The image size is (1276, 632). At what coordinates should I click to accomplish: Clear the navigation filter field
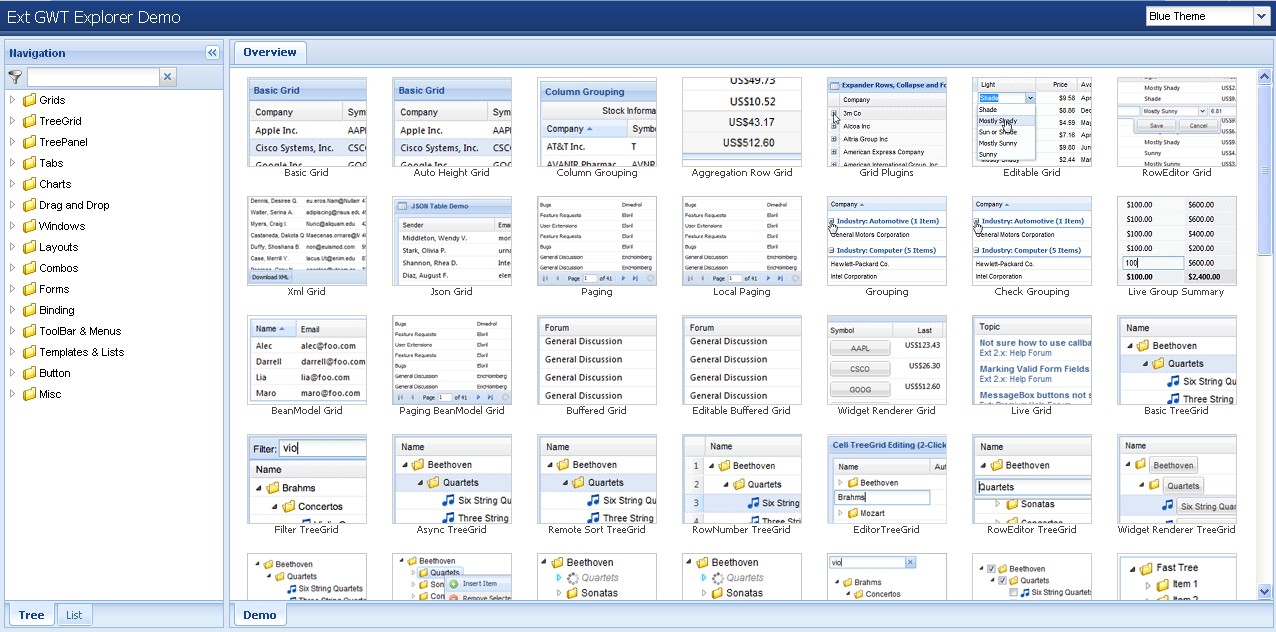pyautogui.click(x=167, y=77)
